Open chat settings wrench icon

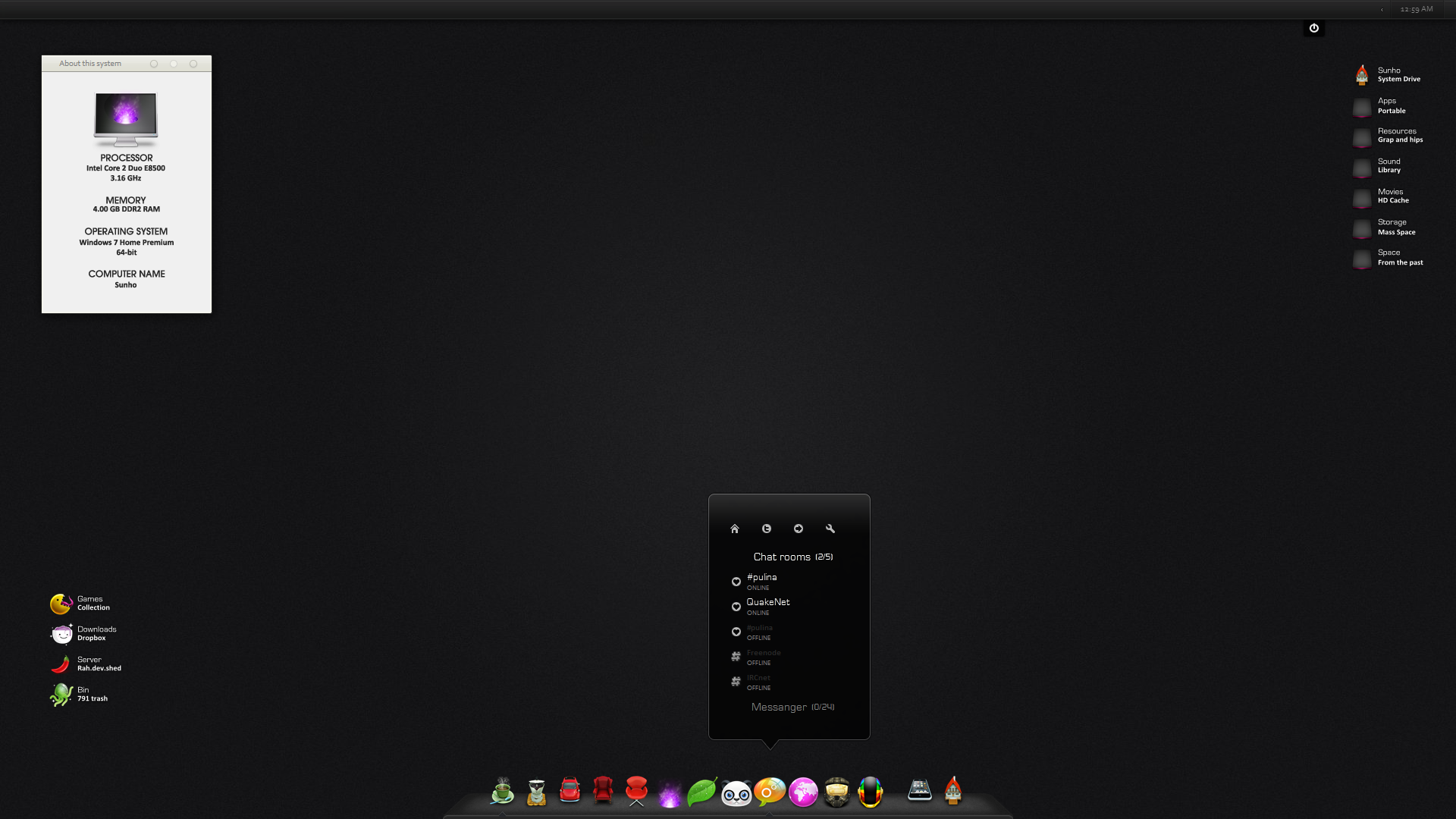point(830,529)
